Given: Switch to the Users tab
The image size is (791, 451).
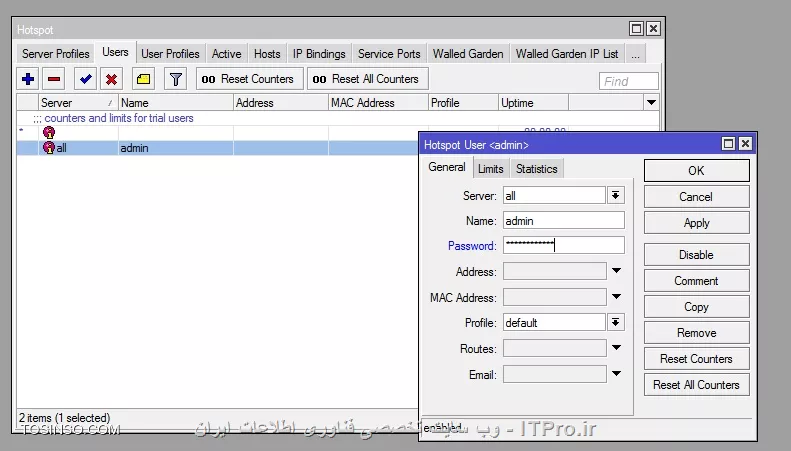Looking at the screenshot, I should (115, 52).
